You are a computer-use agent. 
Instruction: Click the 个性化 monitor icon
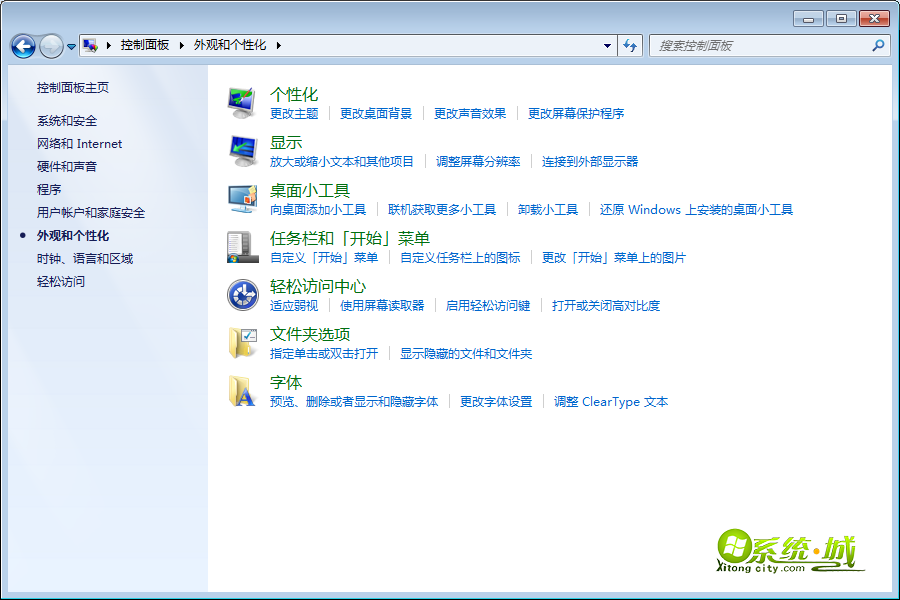242,102
